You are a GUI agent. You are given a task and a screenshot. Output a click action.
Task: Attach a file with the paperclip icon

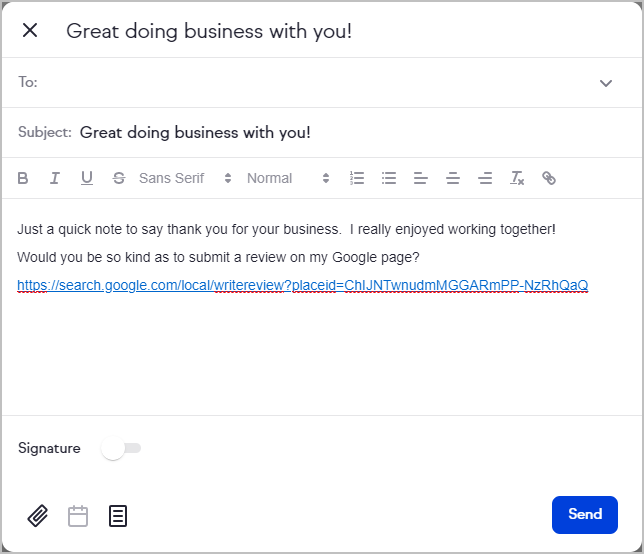(38, 515)
